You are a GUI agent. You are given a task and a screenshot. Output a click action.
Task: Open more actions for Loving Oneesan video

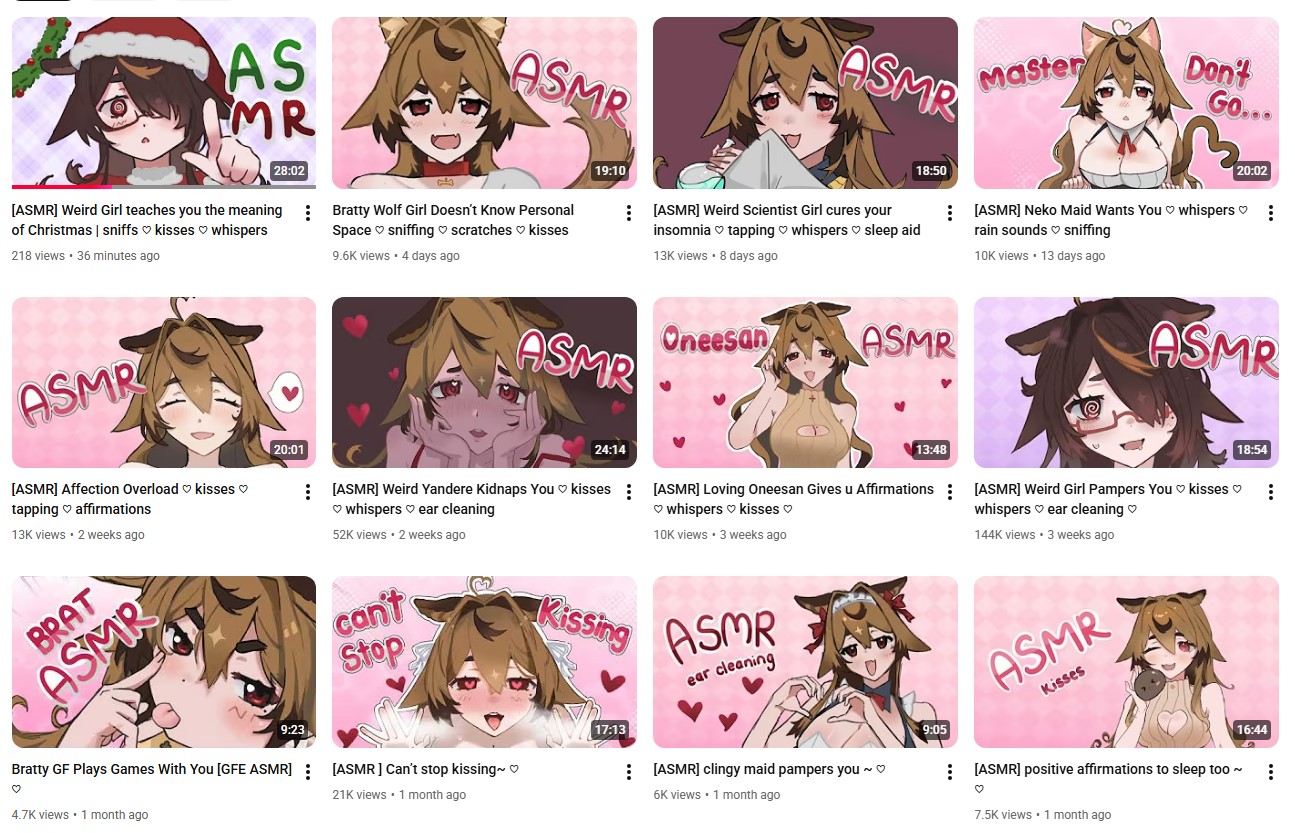949,492
